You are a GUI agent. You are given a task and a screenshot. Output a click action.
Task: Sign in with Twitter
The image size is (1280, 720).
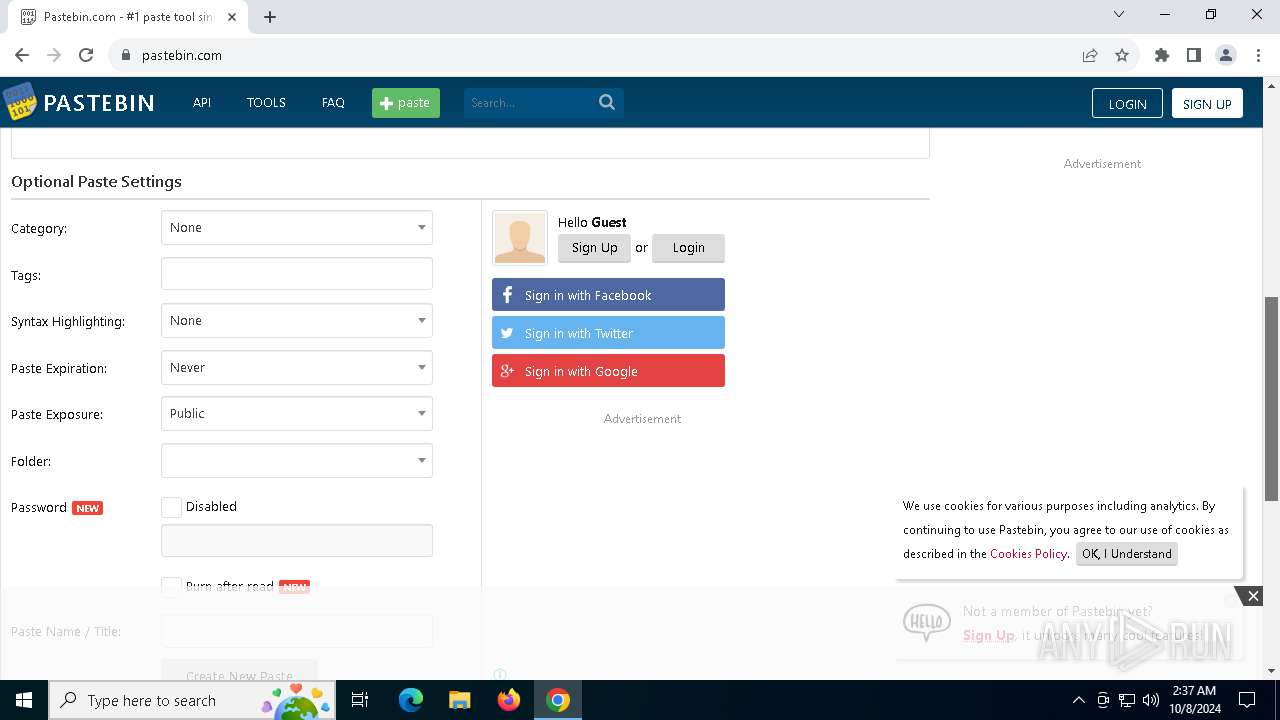(x=608, y=333)
